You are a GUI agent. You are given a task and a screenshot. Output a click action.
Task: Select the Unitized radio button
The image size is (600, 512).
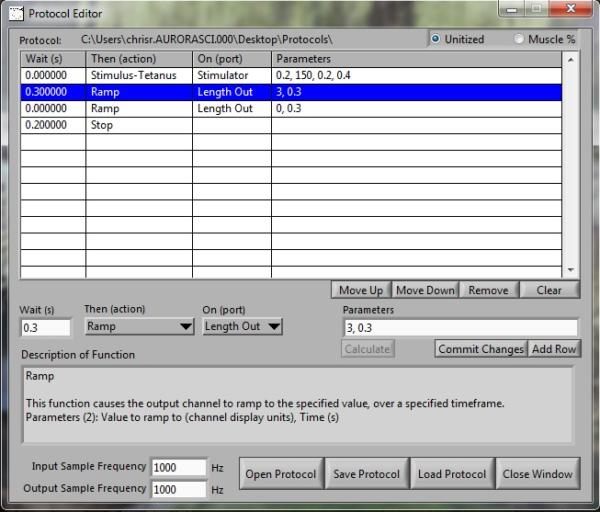point(435,39)
